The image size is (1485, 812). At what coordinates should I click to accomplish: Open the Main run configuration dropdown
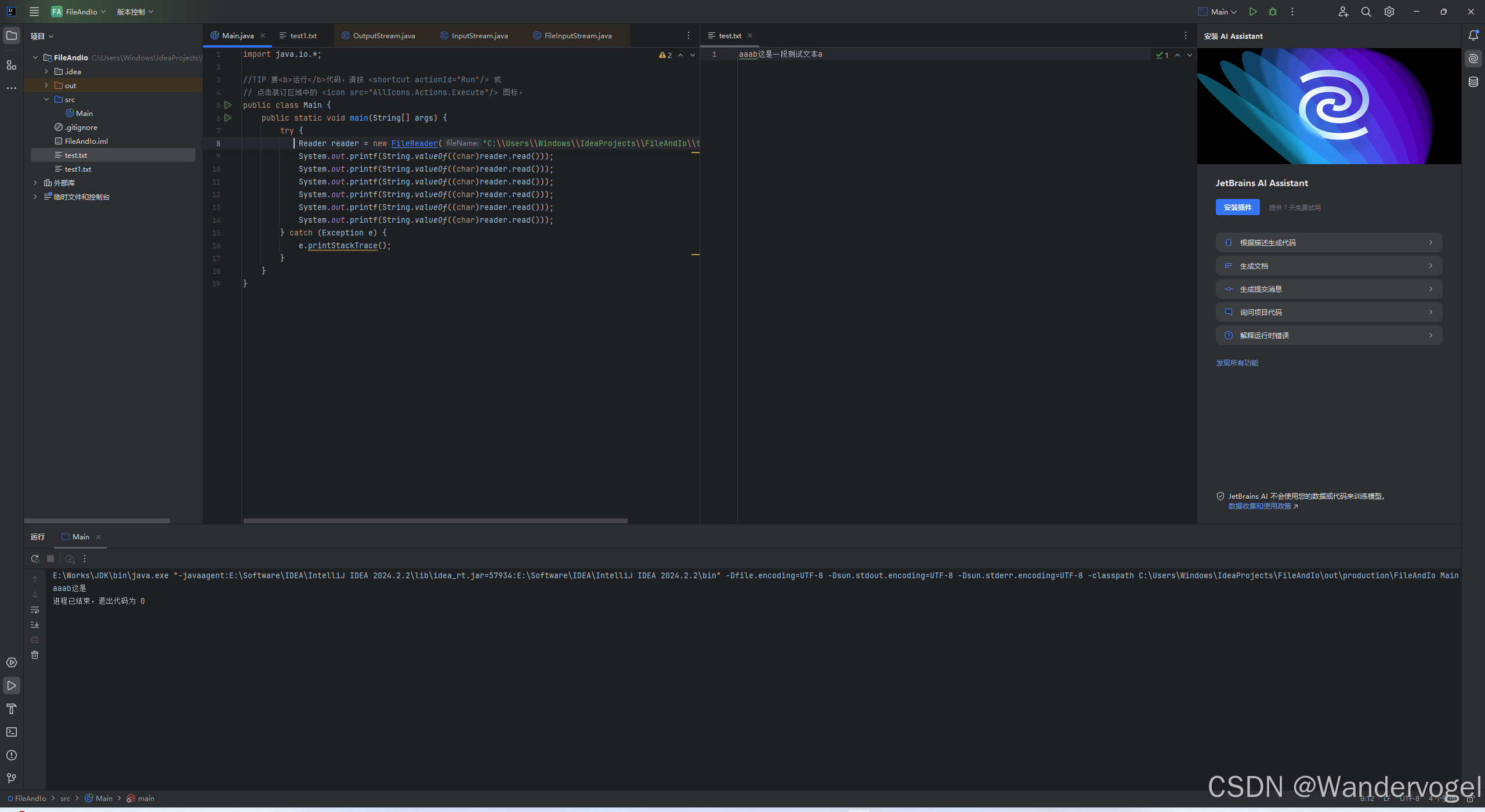1218,12
